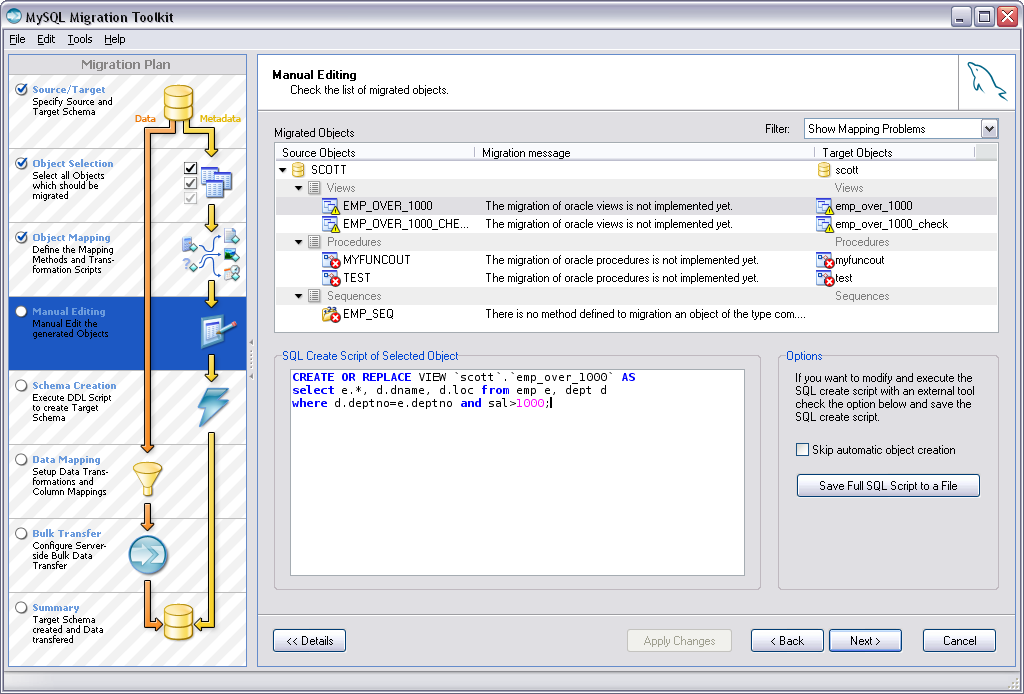Click the sequence error icon beside EMP_SEQ

point(330,315)
